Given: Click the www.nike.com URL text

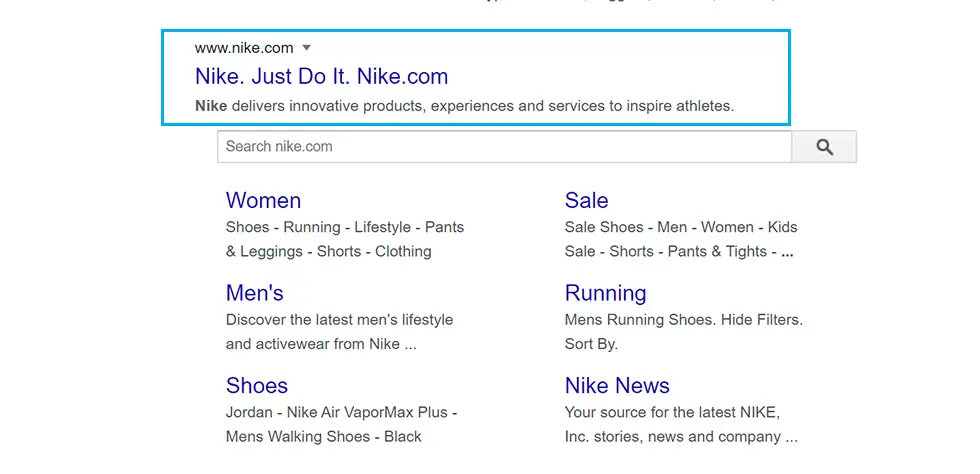Looking at the screenshot, I should tap(244, 48).
